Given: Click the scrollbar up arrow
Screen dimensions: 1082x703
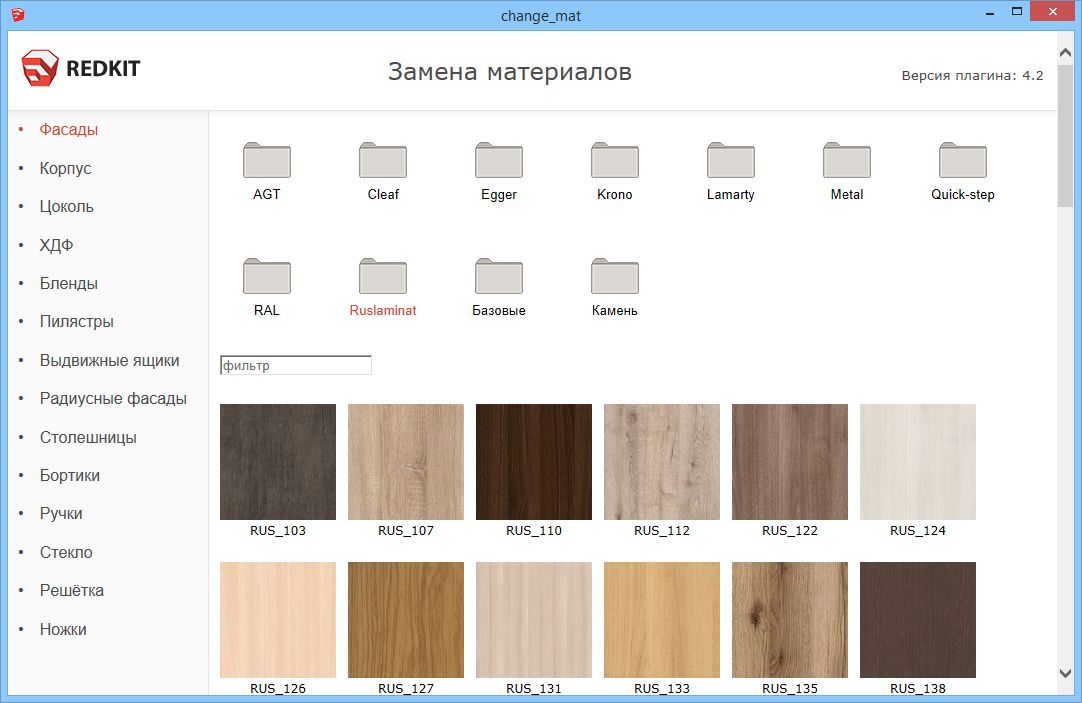Looking at the screenshot, I should (1065, 53).
